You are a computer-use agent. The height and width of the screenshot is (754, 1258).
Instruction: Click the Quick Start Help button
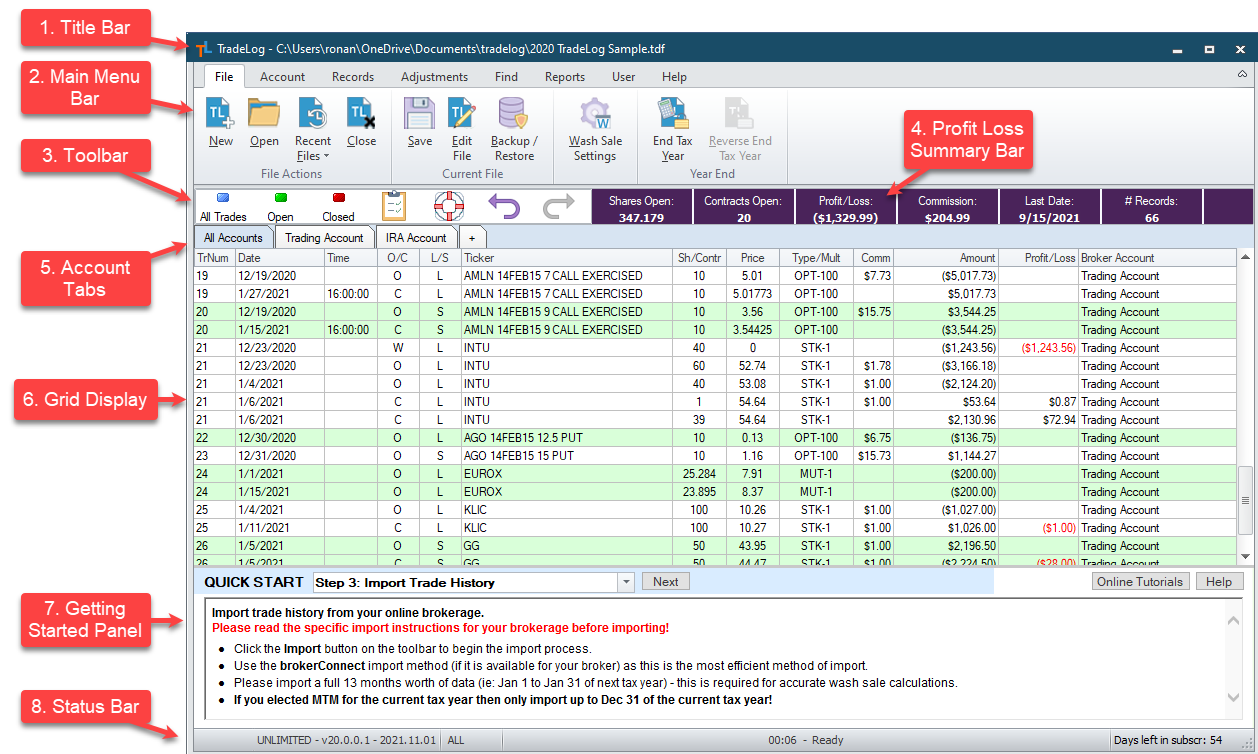[x=1218, y=582]
